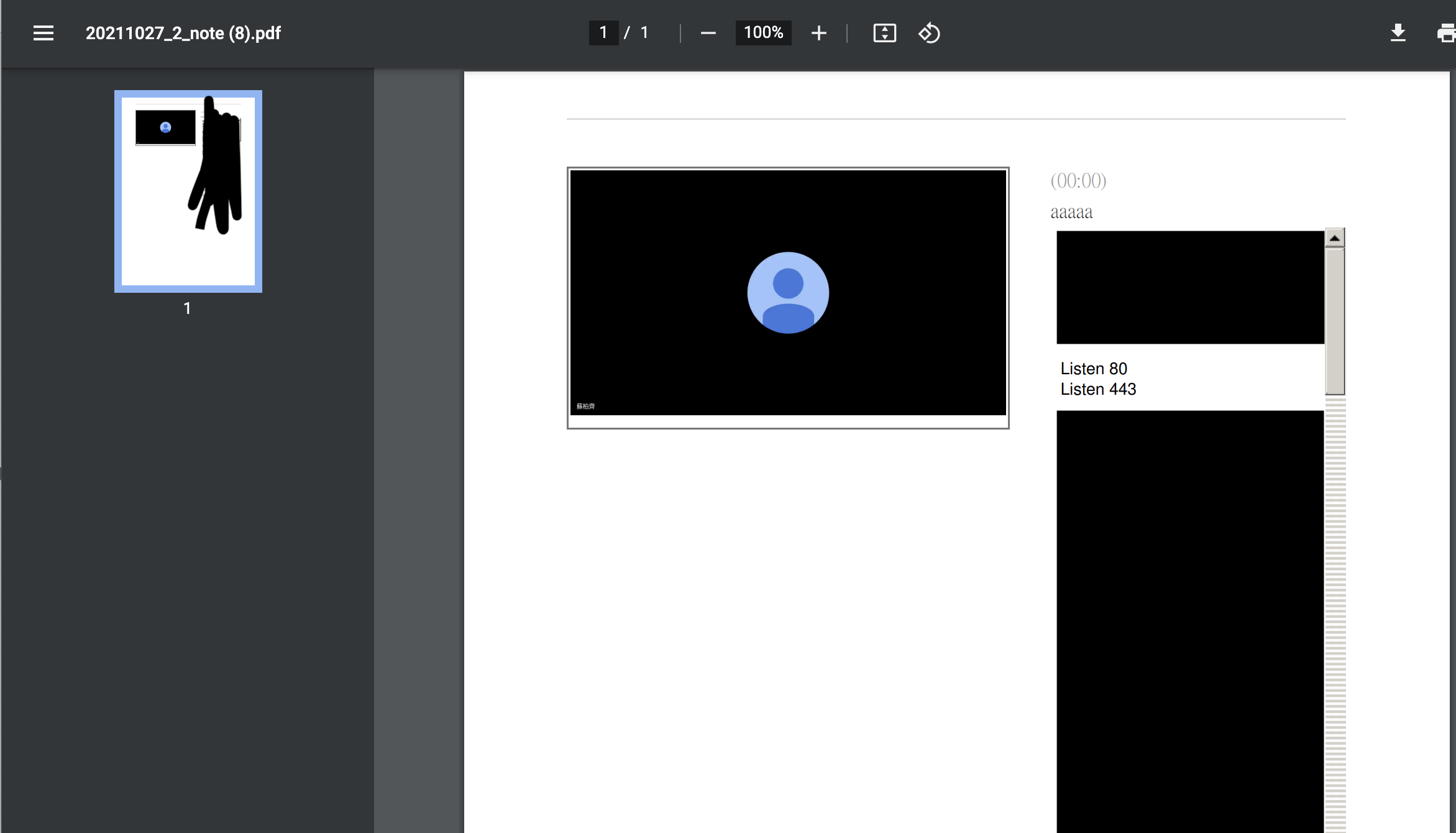This screenshot has width=1456, height=833.
Task: Click the (00:00) timestamp text
Action: [x=1078, y=181]
